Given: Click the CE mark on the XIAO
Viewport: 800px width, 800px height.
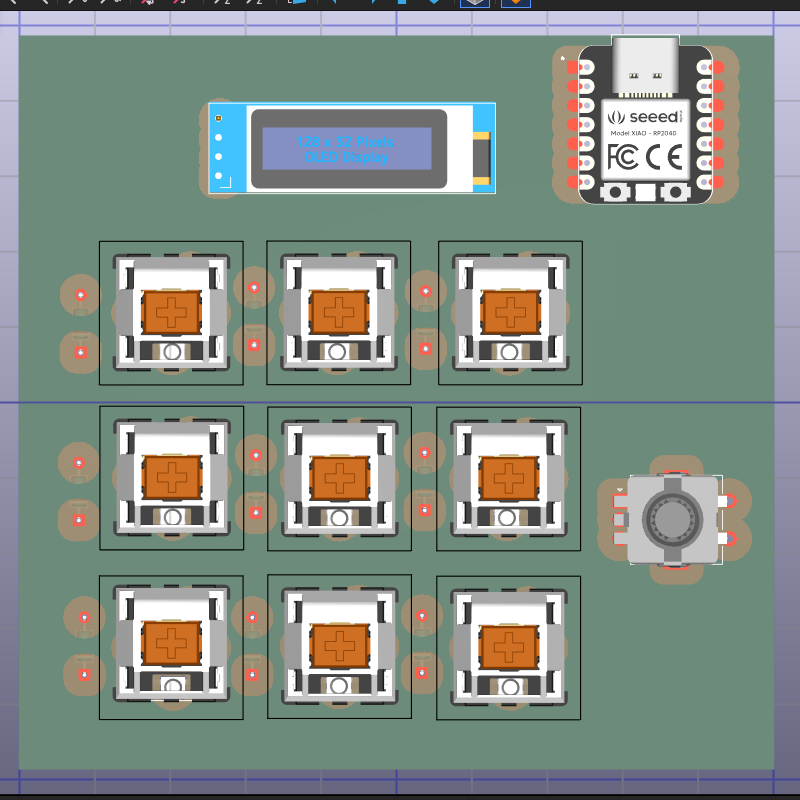Looking at the screenshot, I should pos(664,157).
